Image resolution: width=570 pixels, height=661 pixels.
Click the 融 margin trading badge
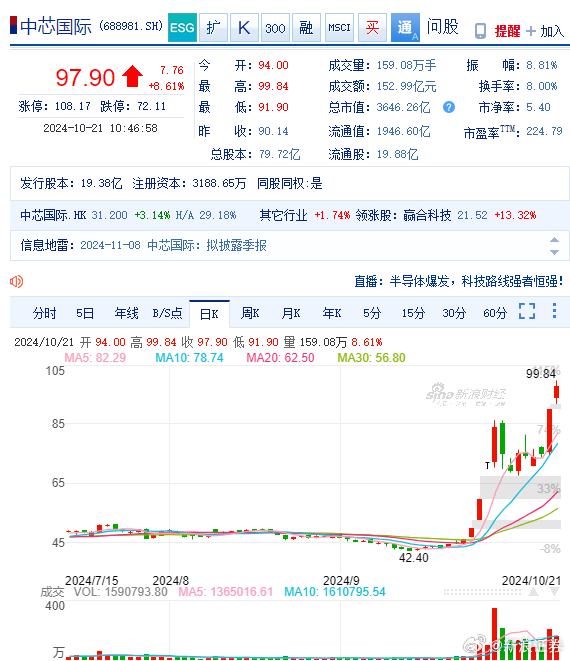306,27
